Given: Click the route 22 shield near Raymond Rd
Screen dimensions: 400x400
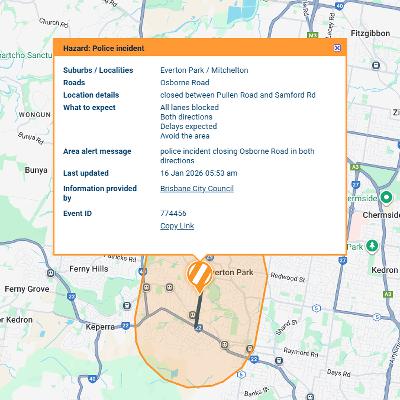Looking at the screenshot, I should pos(254,359).
